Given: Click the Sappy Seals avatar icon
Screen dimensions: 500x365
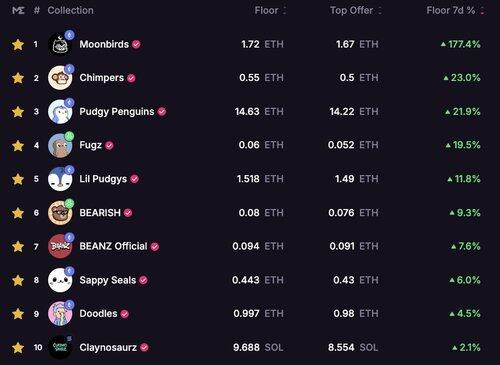Looking at the screenshot, I should (60, 280).
